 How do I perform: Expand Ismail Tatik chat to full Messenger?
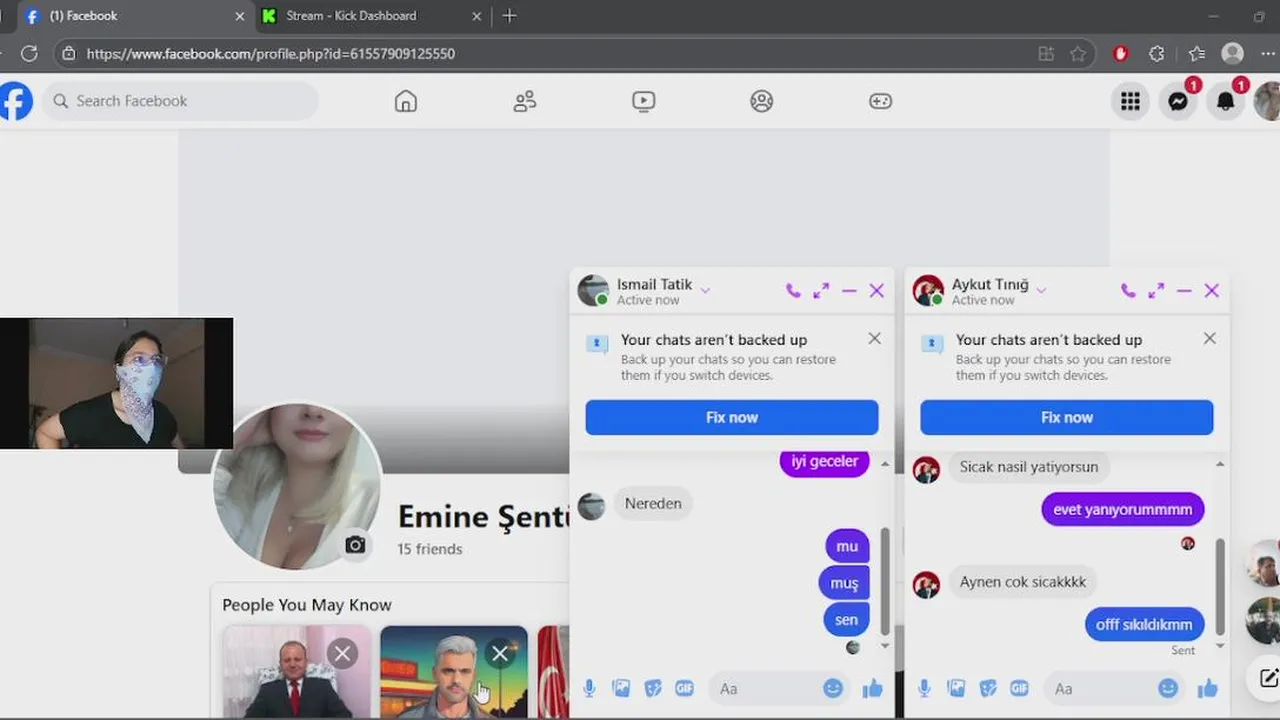[821, 291]
